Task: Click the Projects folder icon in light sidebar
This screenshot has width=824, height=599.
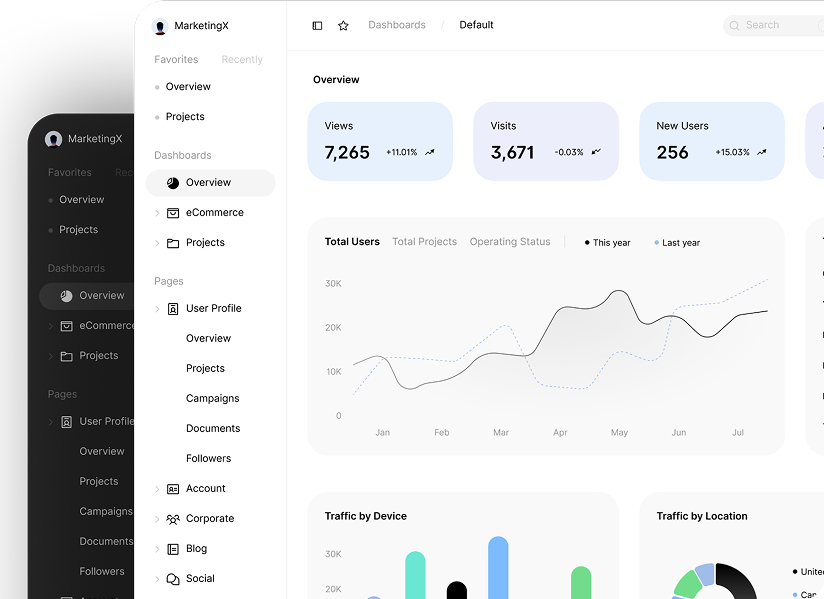Action: pyautogui.click(x=173, y=243)
